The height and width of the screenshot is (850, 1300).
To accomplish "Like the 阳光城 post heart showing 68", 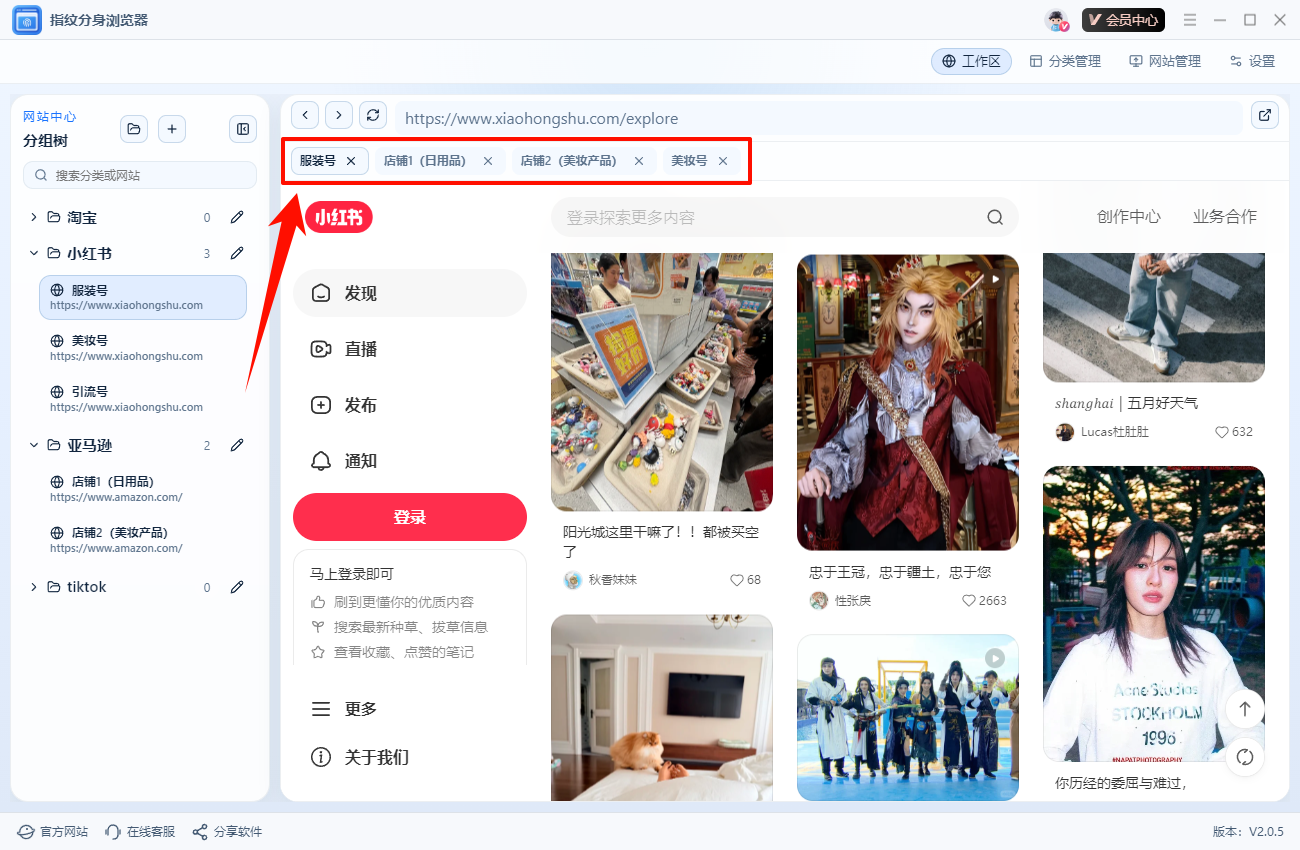I will tap(737, 580).
